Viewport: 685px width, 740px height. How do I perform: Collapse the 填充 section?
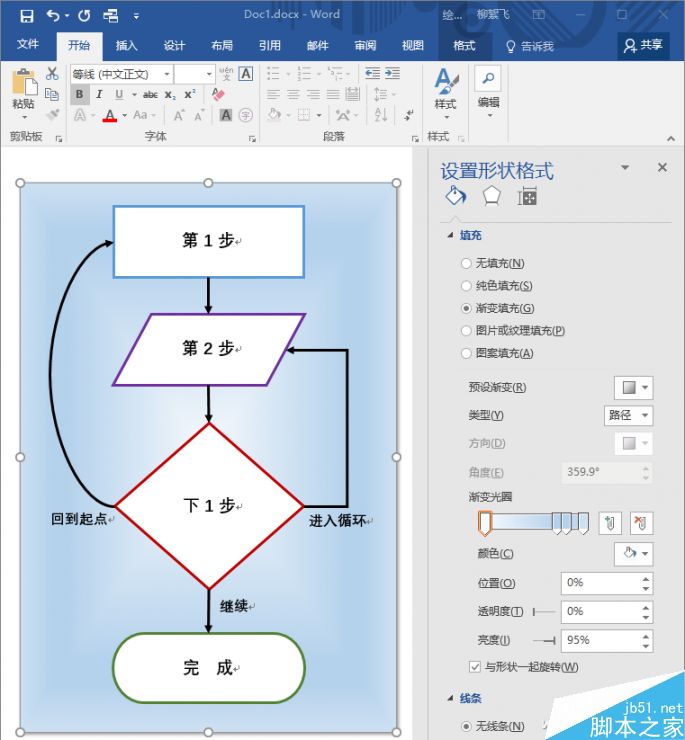click(450, 235)
